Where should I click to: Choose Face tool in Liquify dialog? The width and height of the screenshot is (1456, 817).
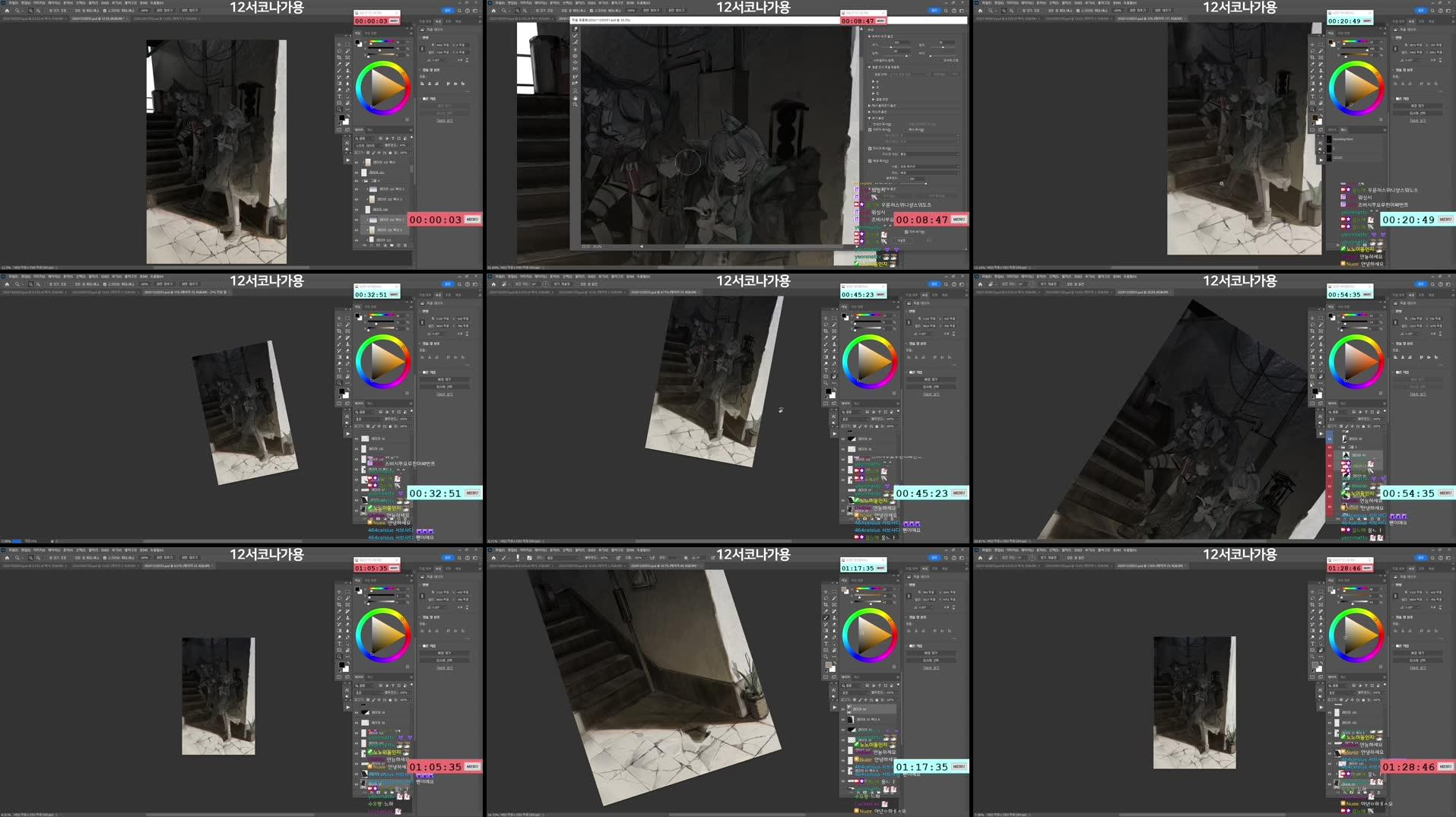pos(575,91)
